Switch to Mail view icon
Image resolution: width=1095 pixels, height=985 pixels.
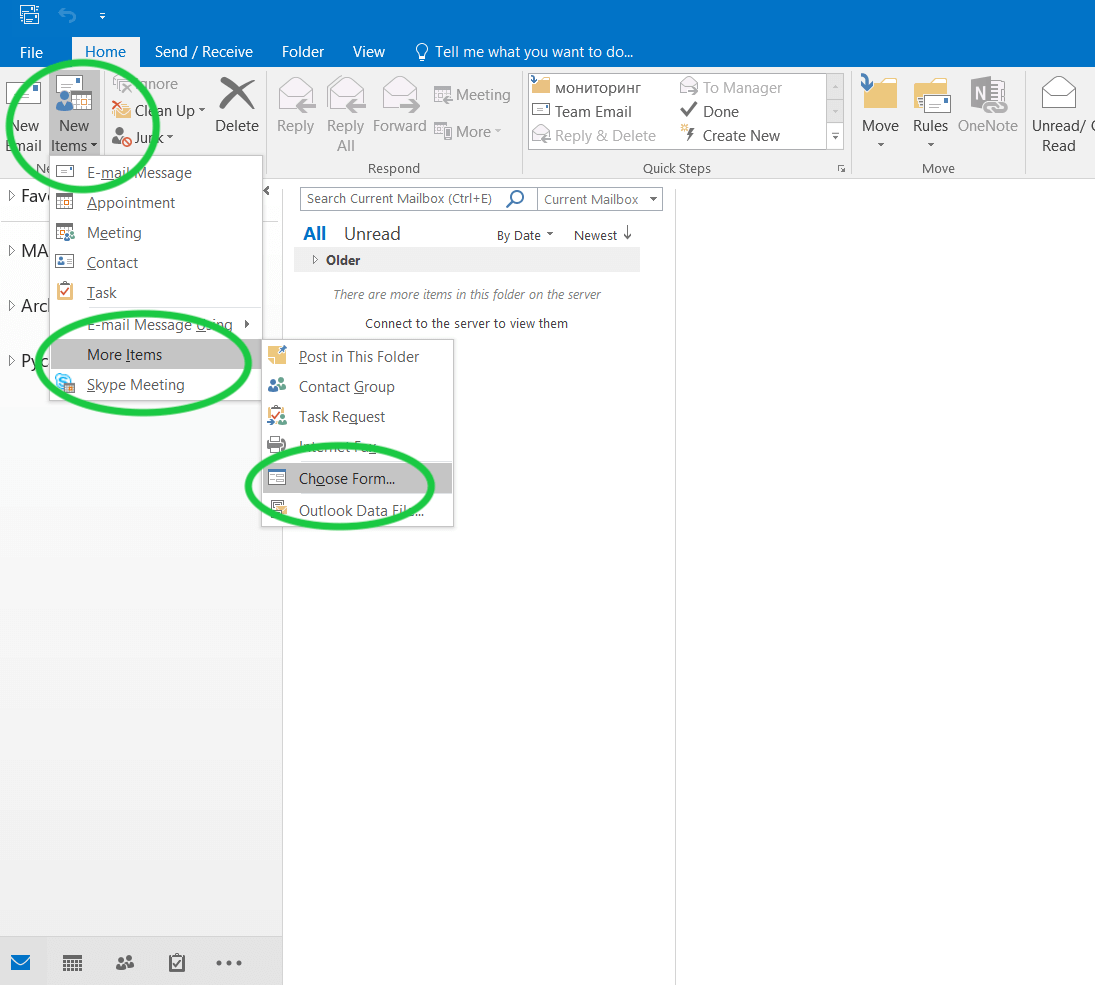pos(20,963)
